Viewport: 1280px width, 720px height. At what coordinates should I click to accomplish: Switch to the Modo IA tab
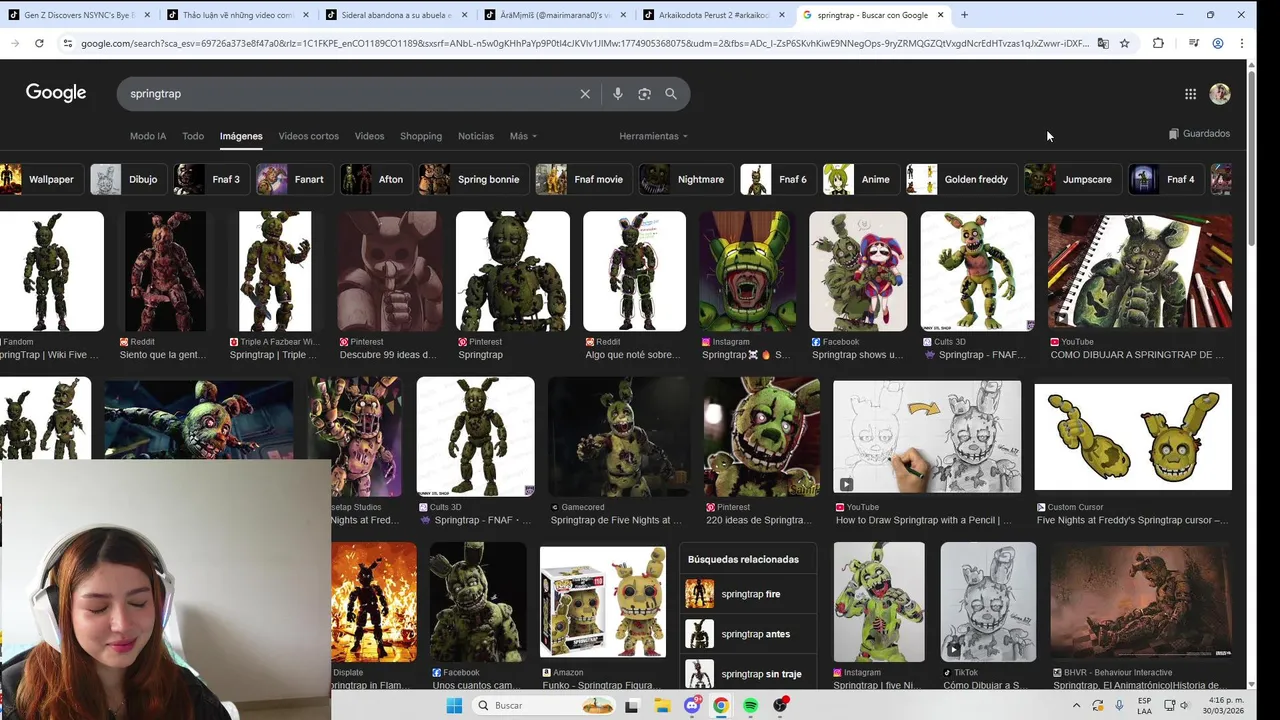148,136
